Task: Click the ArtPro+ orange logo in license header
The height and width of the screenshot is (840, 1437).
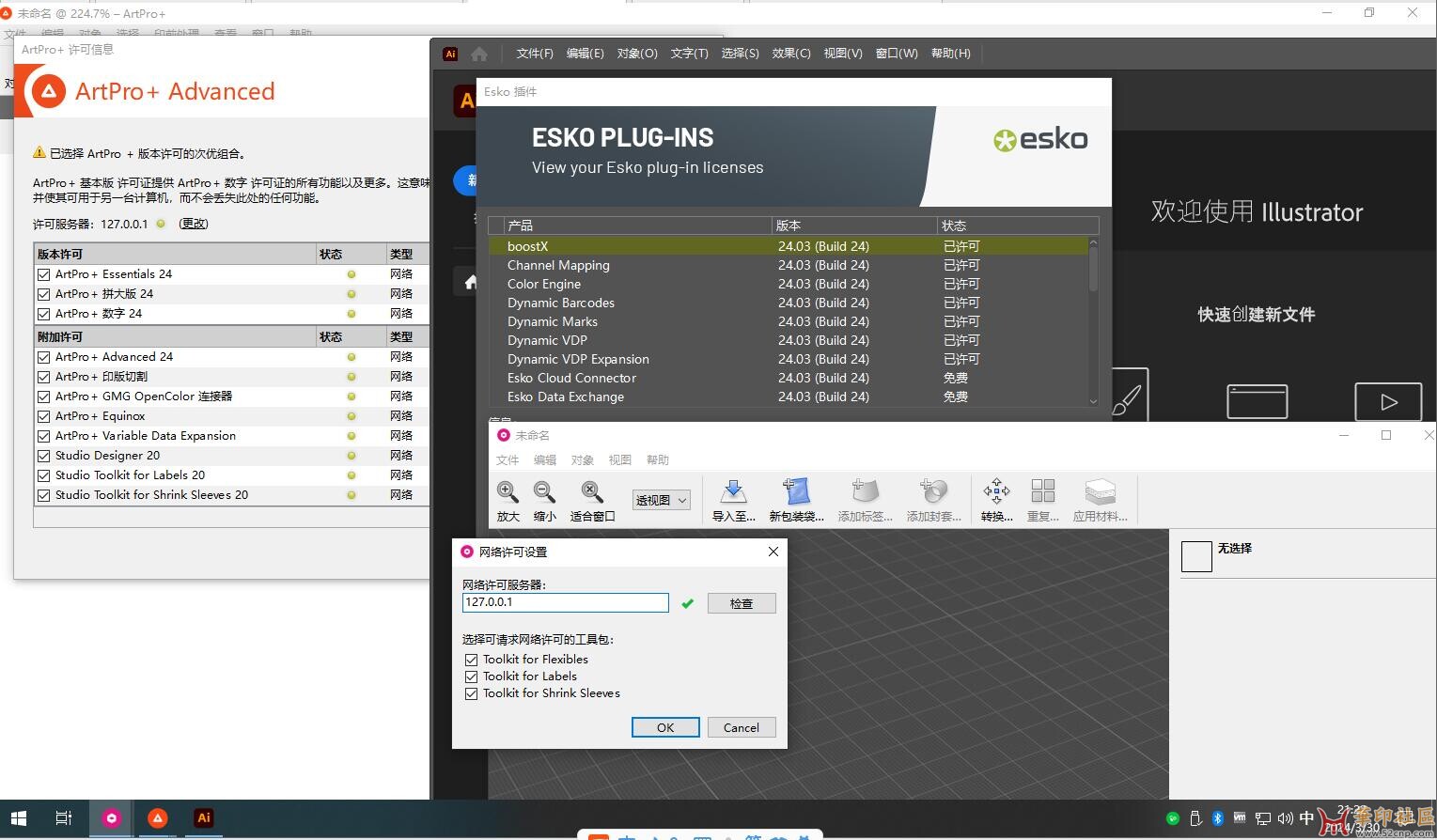Action: pos(49,91)
